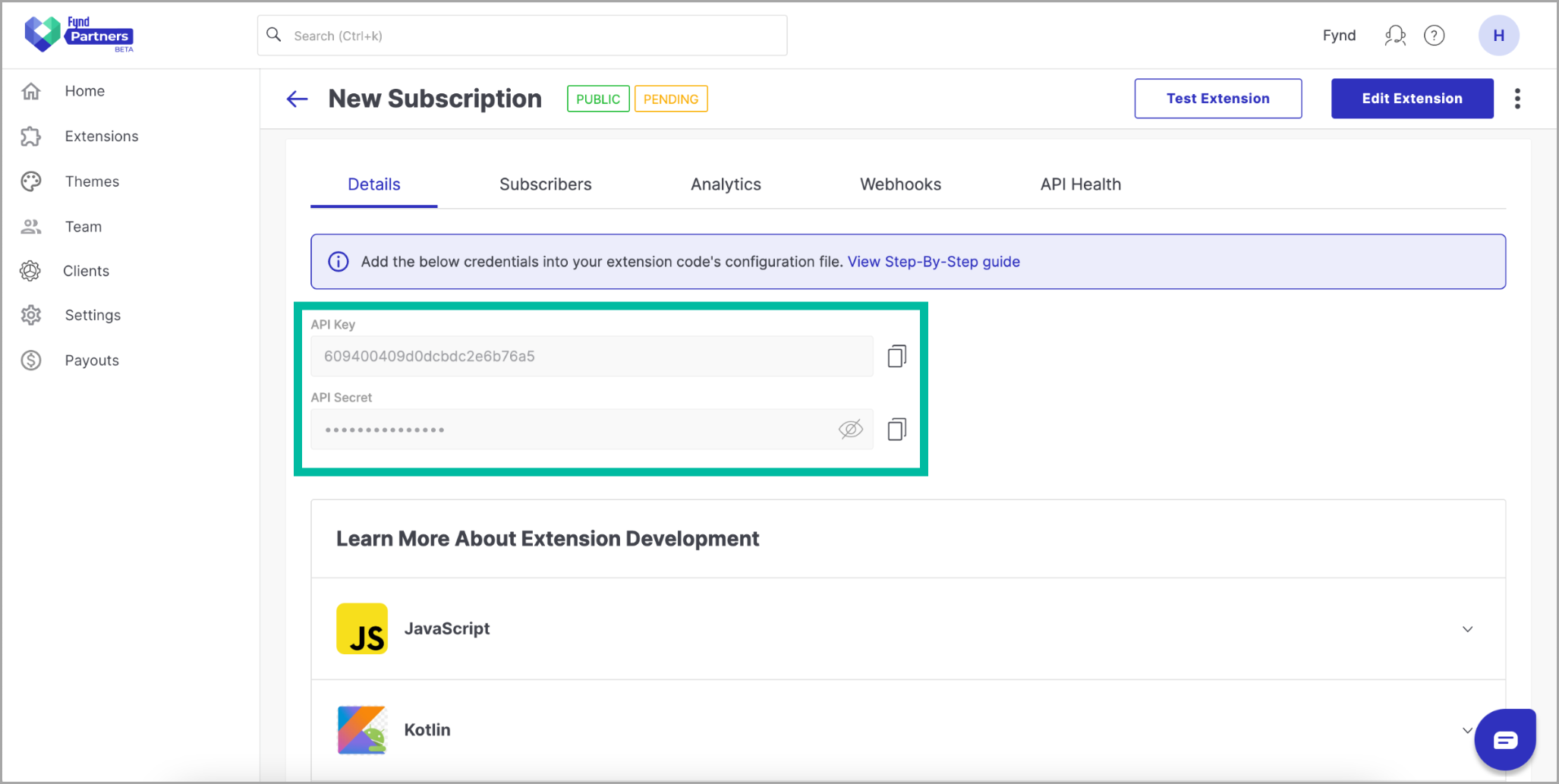Click the API Key value field
Viewport: 1559px width, 784px height.
pos(592,356)
